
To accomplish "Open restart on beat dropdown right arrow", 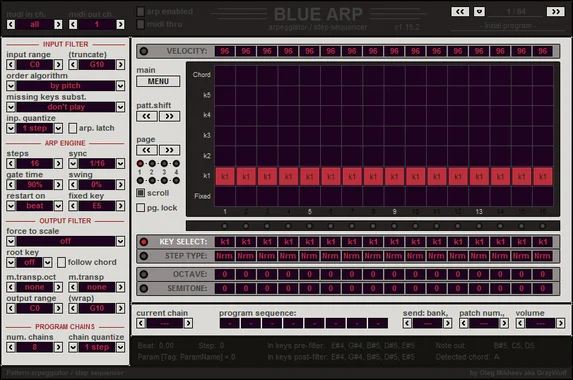I will (x=58, y=206).
